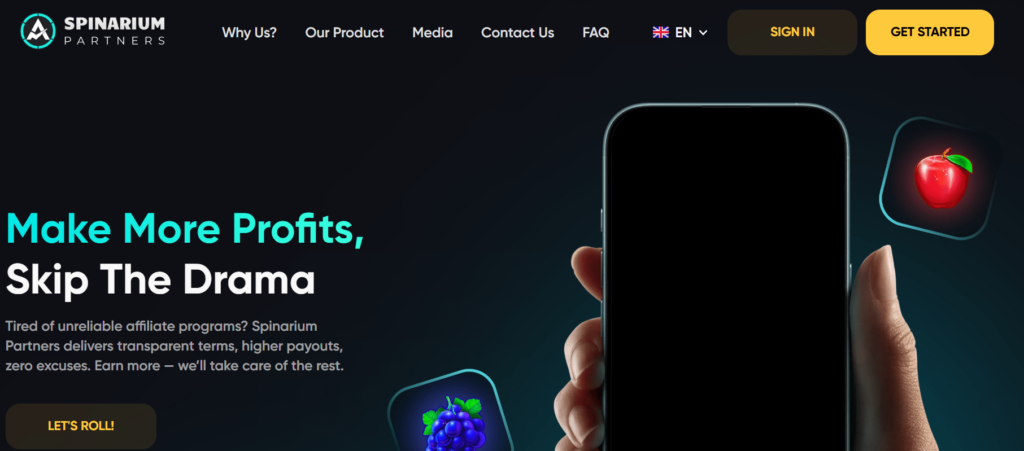The image size is (1024, 451).
Task: Click the affiliate programs description paragraph
Action: click(174, 346)
